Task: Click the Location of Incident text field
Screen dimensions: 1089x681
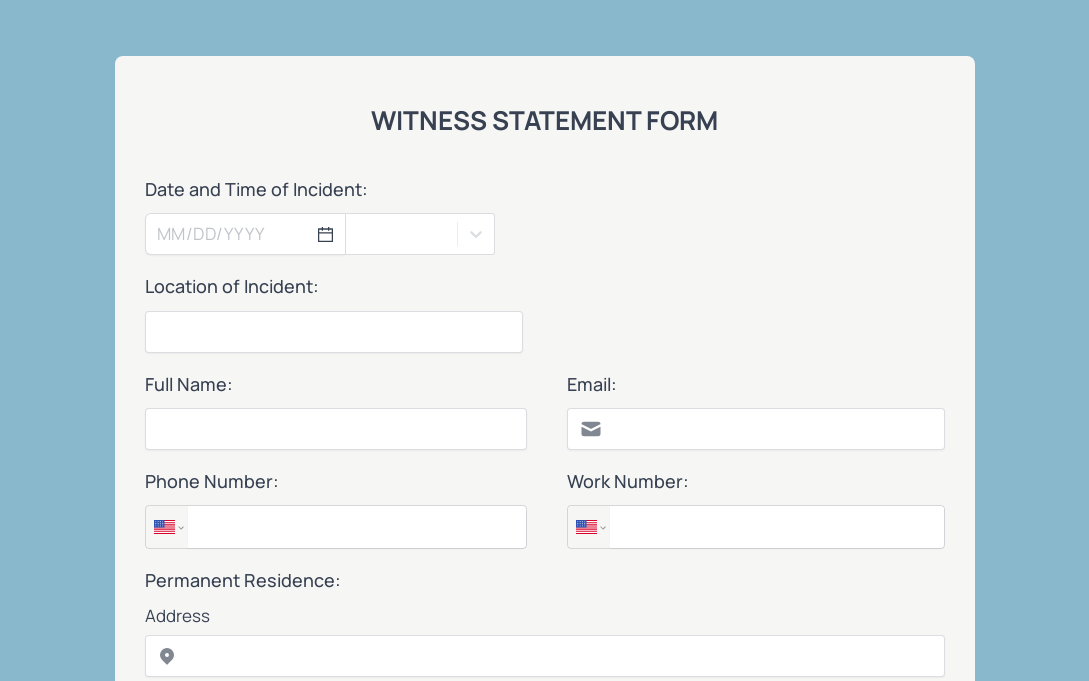Action: [333, 332]
